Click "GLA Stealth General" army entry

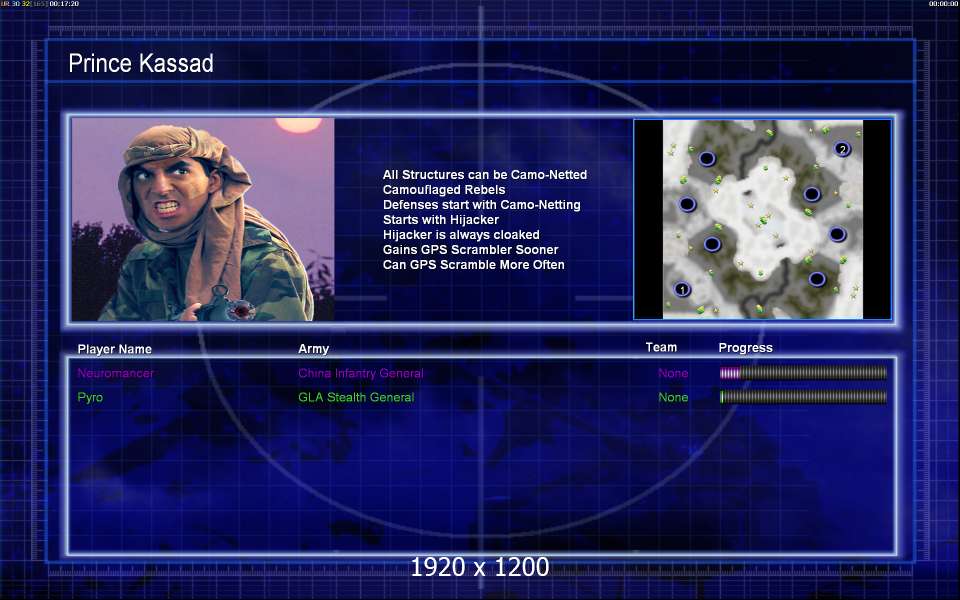point(356,397)
